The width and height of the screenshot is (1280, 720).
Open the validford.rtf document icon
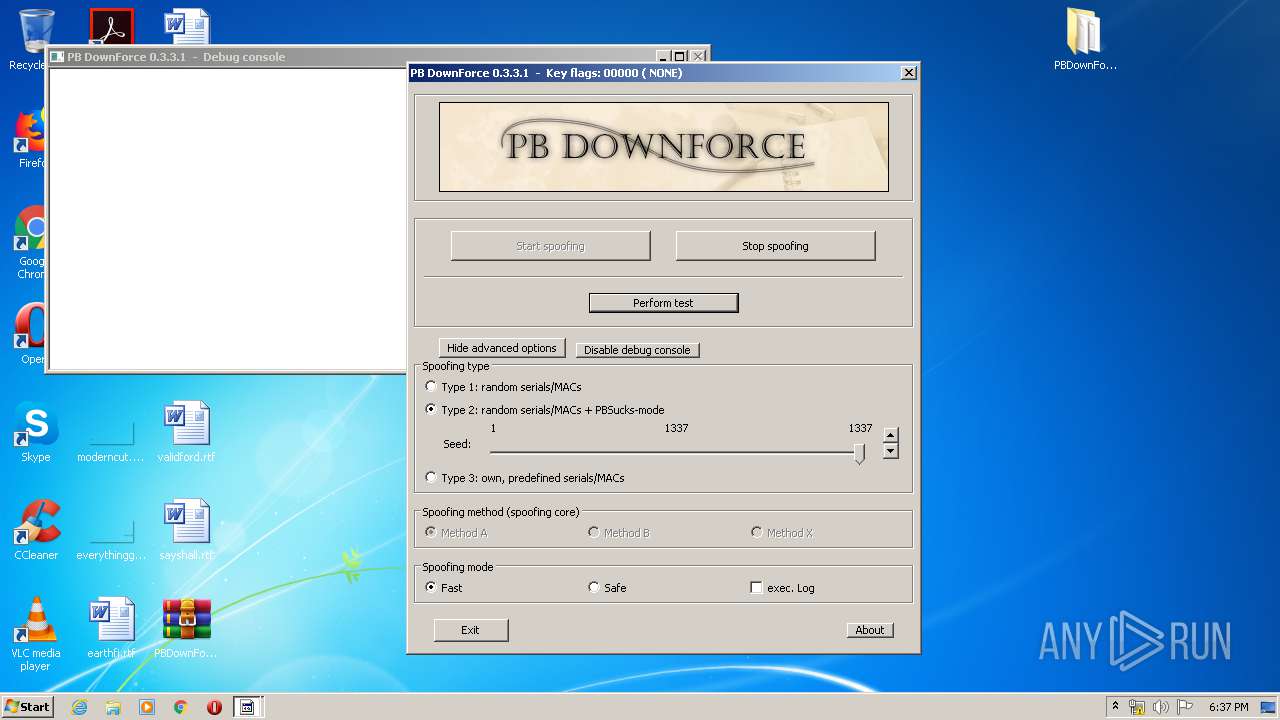(x=186, y=432)
